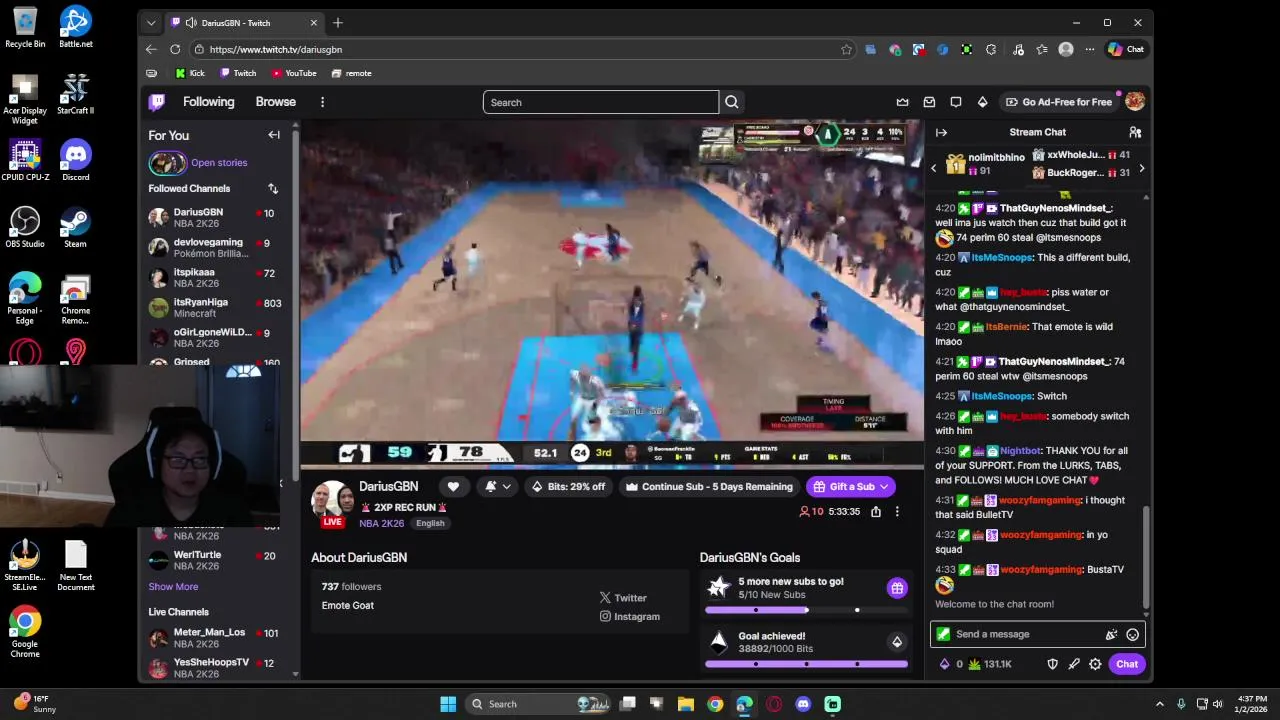1280x720 pixels.
Task: Open YouTube bookmark
Action: (294, 73)
